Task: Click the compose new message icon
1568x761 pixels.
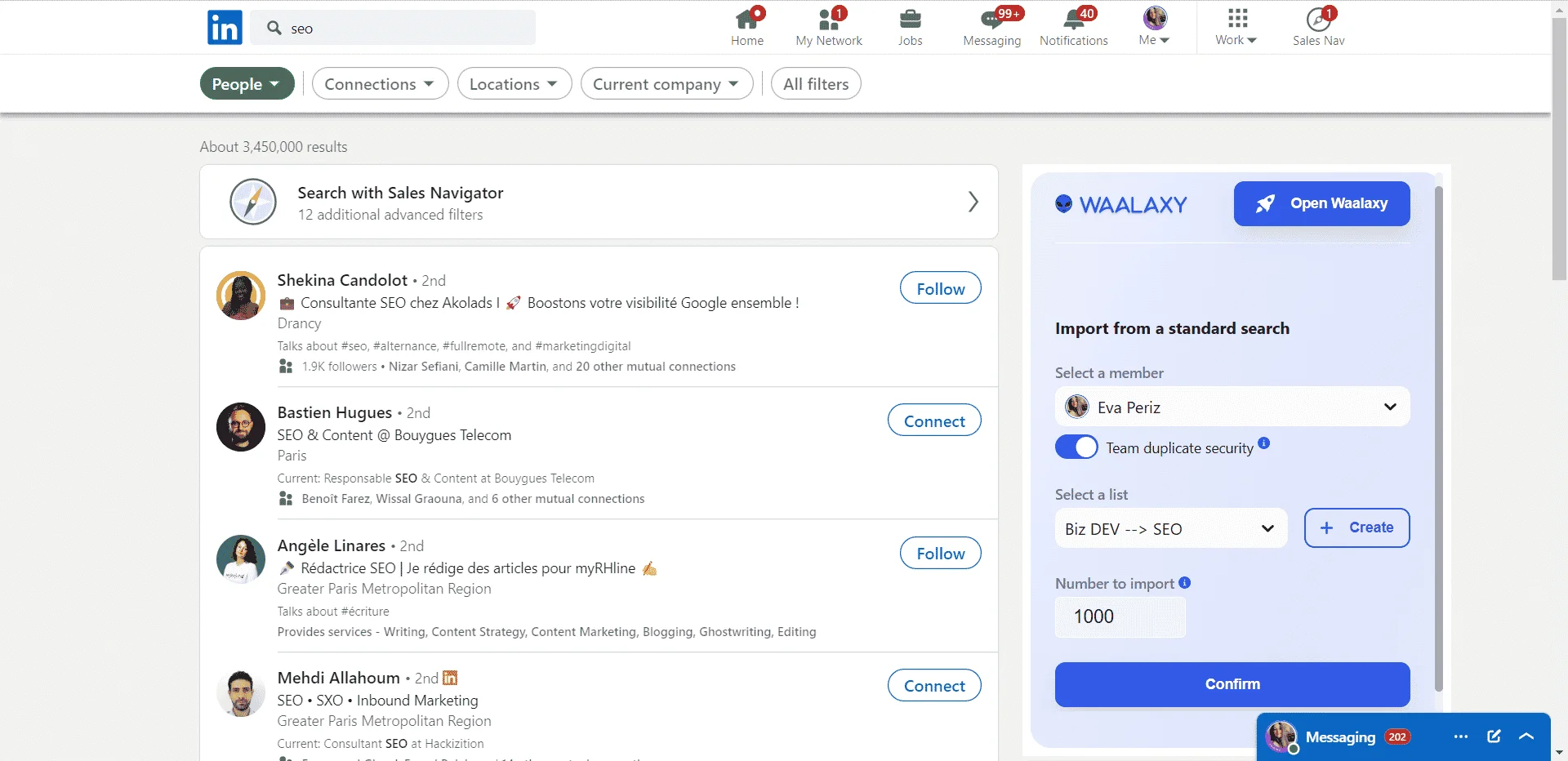Action: tap(1494, 737)
